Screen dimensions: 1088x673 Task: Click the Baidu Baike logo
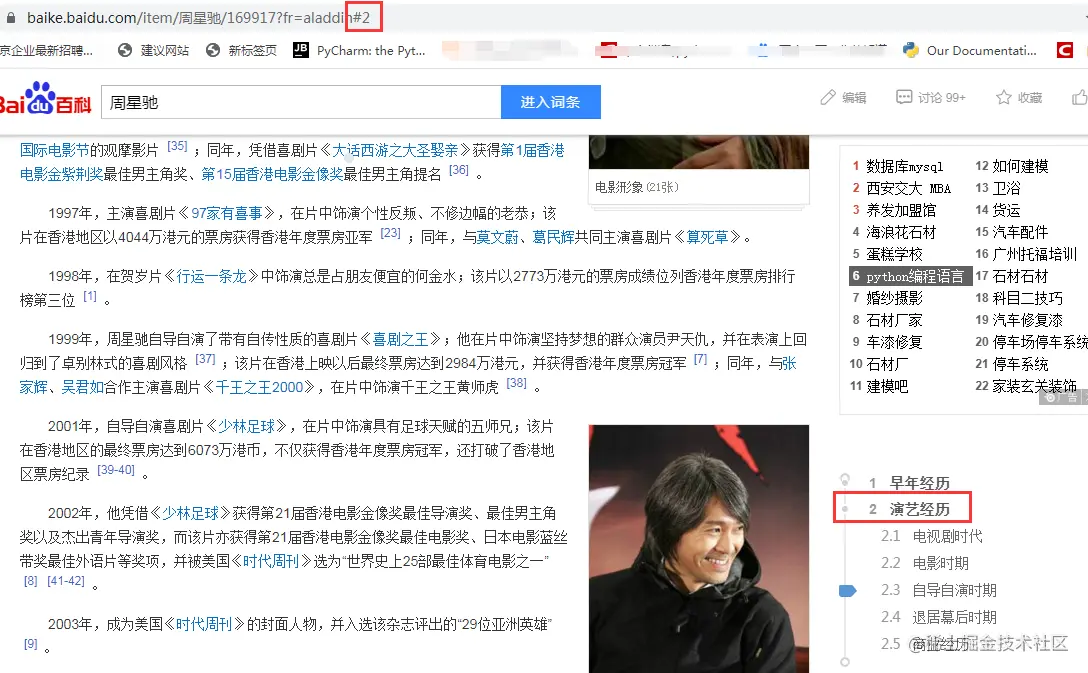(x=45, y=99)
